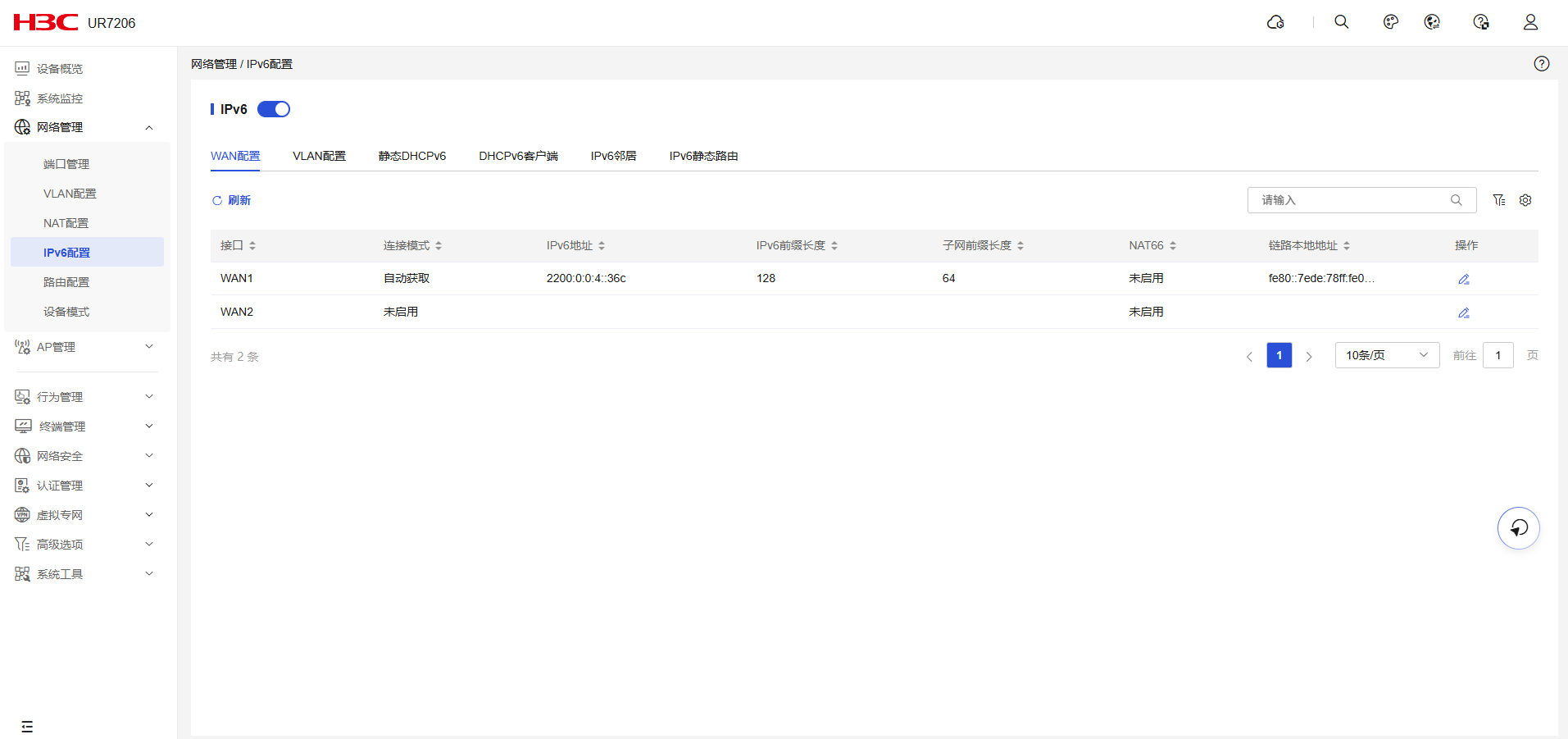1568x739 pixels.
Task: Sort table by NAT66 column
Action: pyautogui.click(x=1173, y=245)
